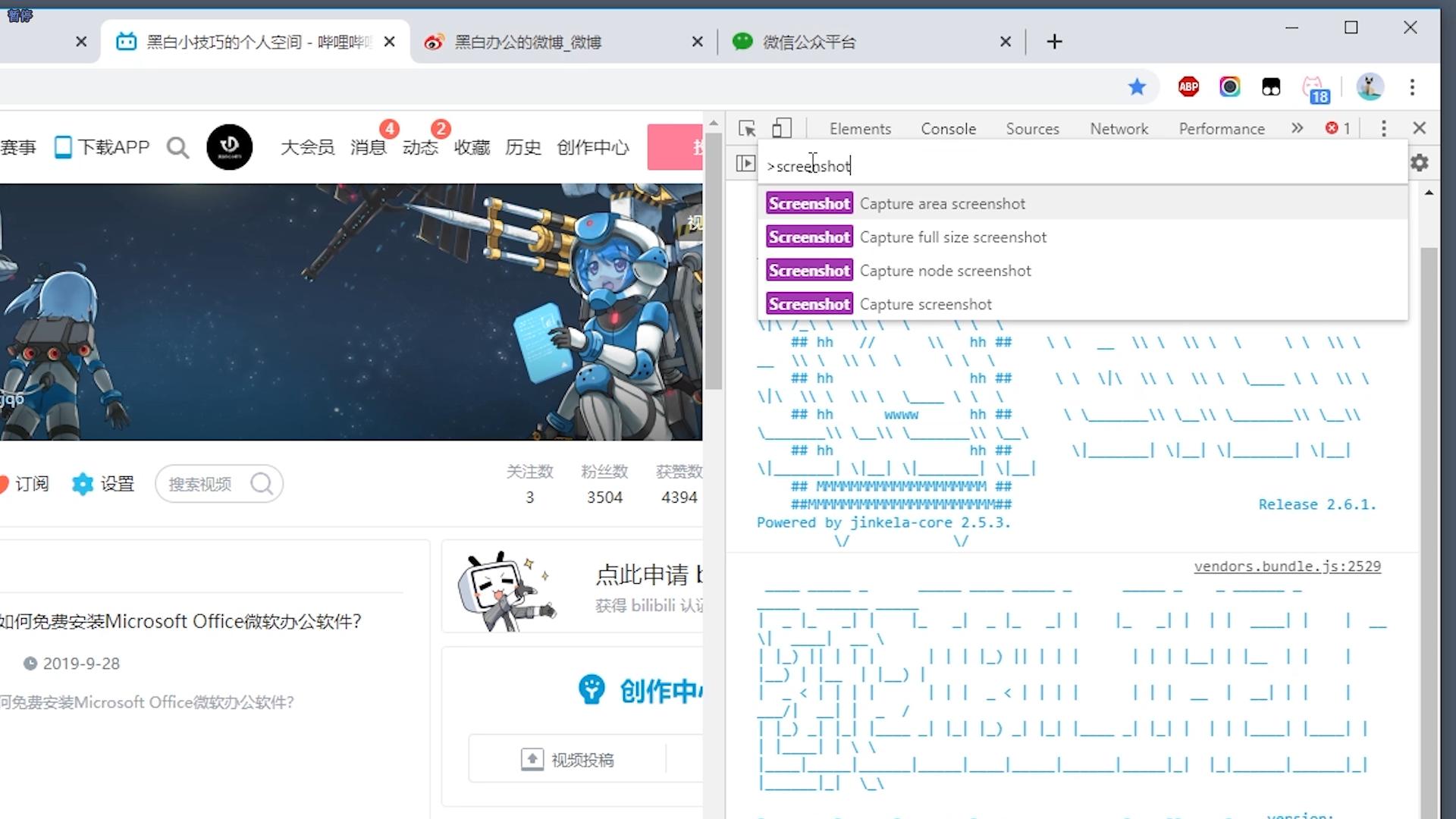Toggle the device emulation icon in DevTools
This screenshot has height=819, width=1456.
tap(782, 128)
